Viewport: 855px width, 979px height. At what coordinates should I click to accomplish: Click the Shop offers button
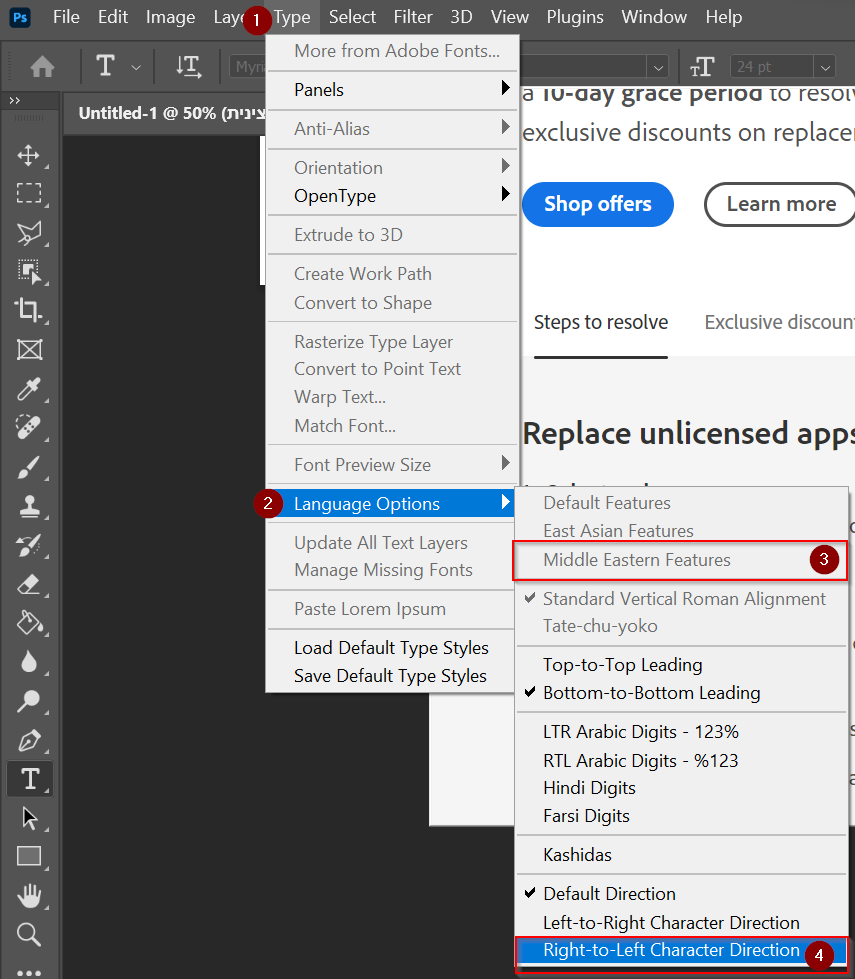coord(598,204)
